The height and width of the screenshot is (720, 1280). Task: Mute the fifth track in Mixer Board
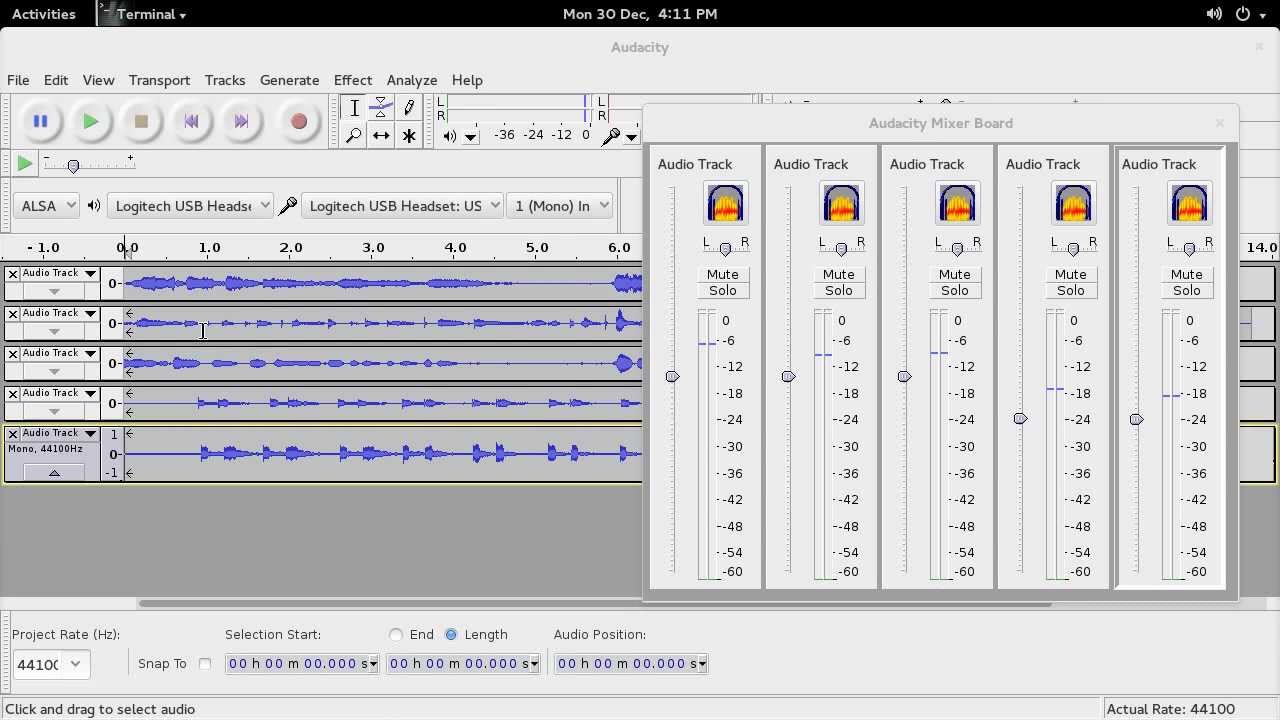(x=1187, y=274)
